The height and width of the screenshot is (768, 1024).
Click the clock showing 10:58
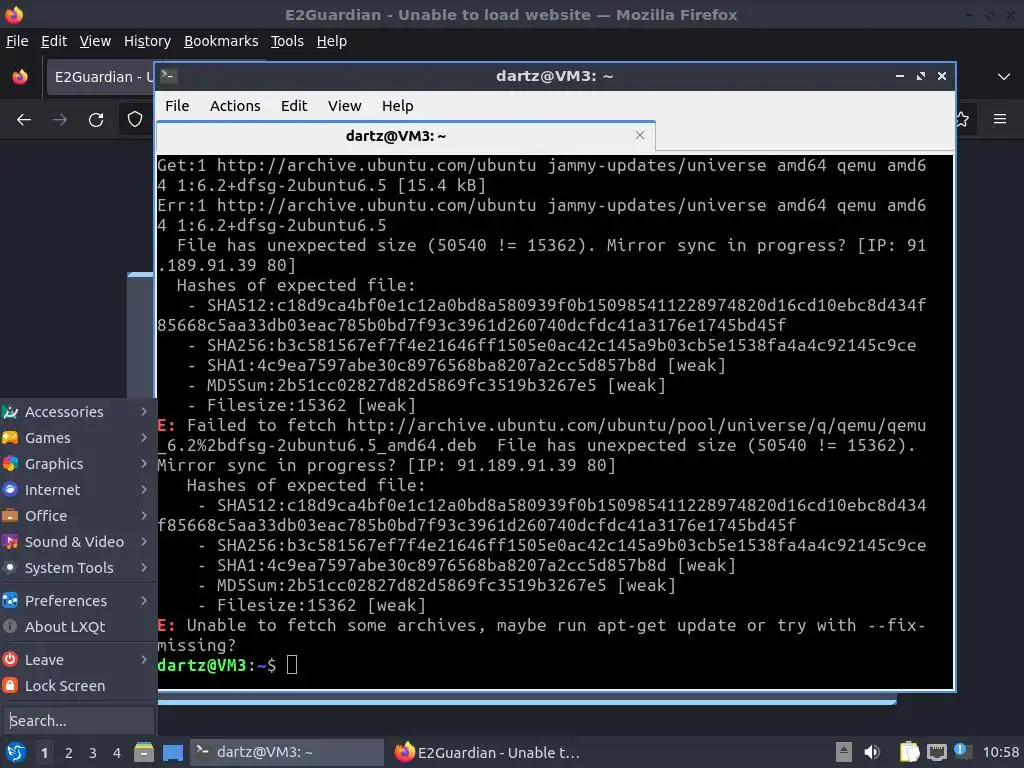(x=1000, y=752)
